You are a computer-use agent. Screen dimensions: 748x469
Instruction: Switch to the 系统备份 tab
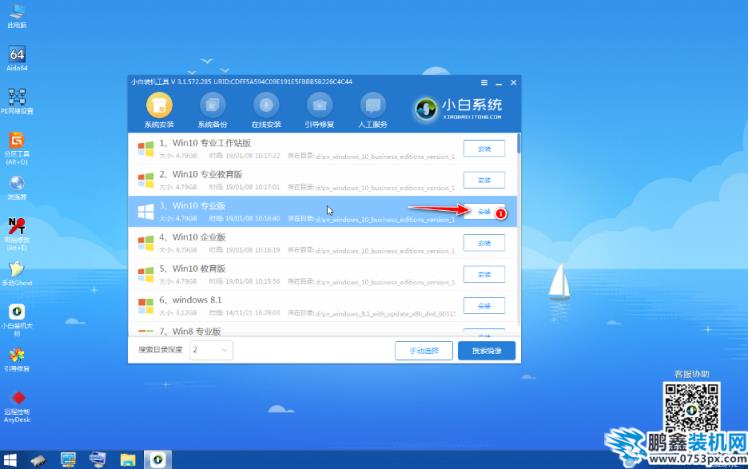click(212, 111)
